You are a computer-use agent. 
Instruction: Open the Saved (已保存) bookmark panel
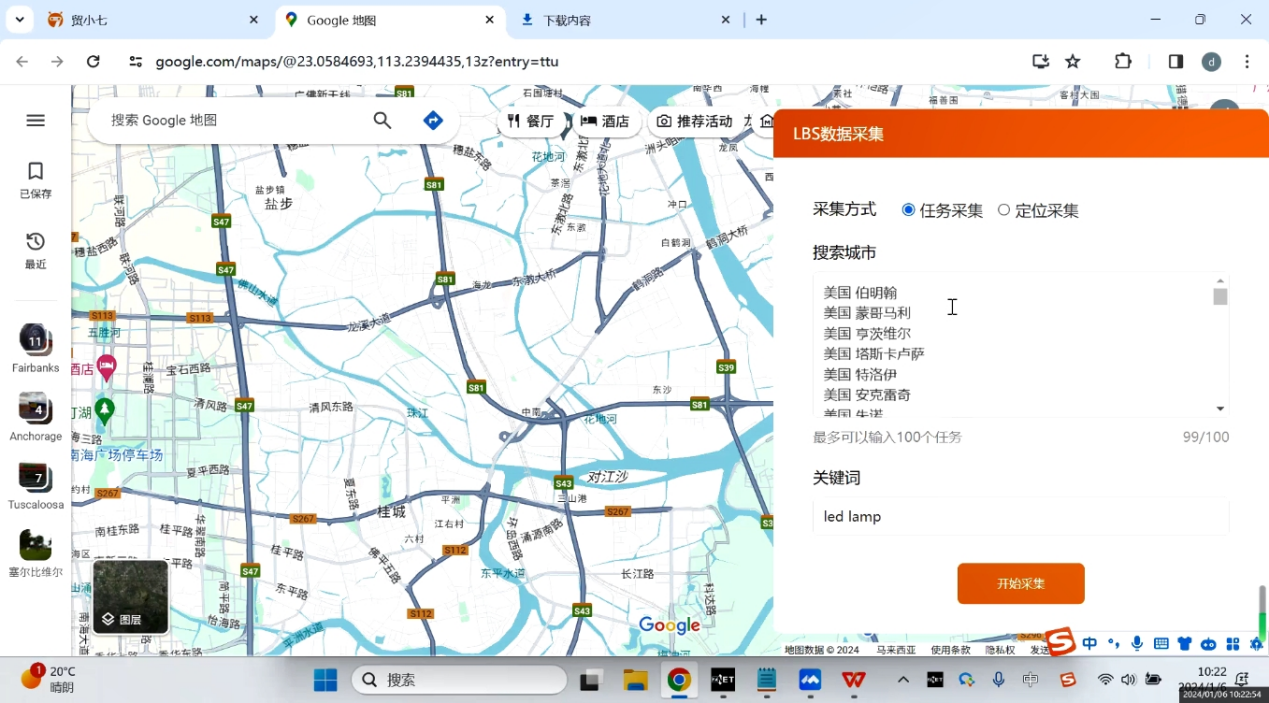click(36, 180)
